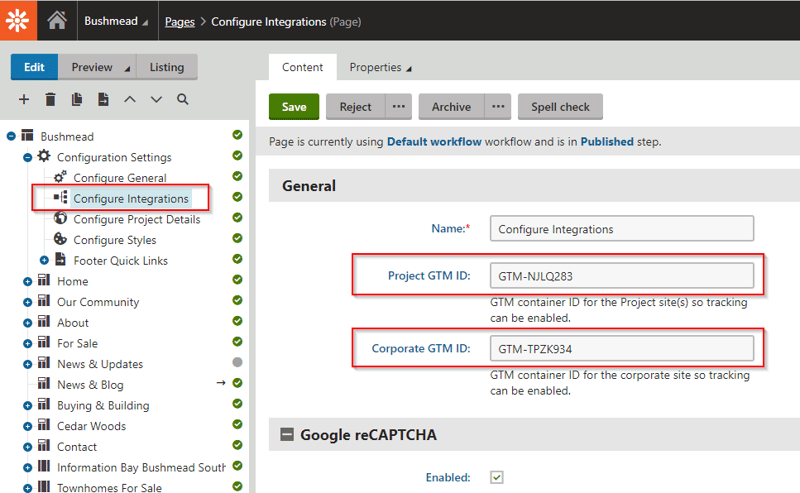Select Configure Integrations page
Image resolution: width=800 pixels, height=493 pixels.
point(131,199)
